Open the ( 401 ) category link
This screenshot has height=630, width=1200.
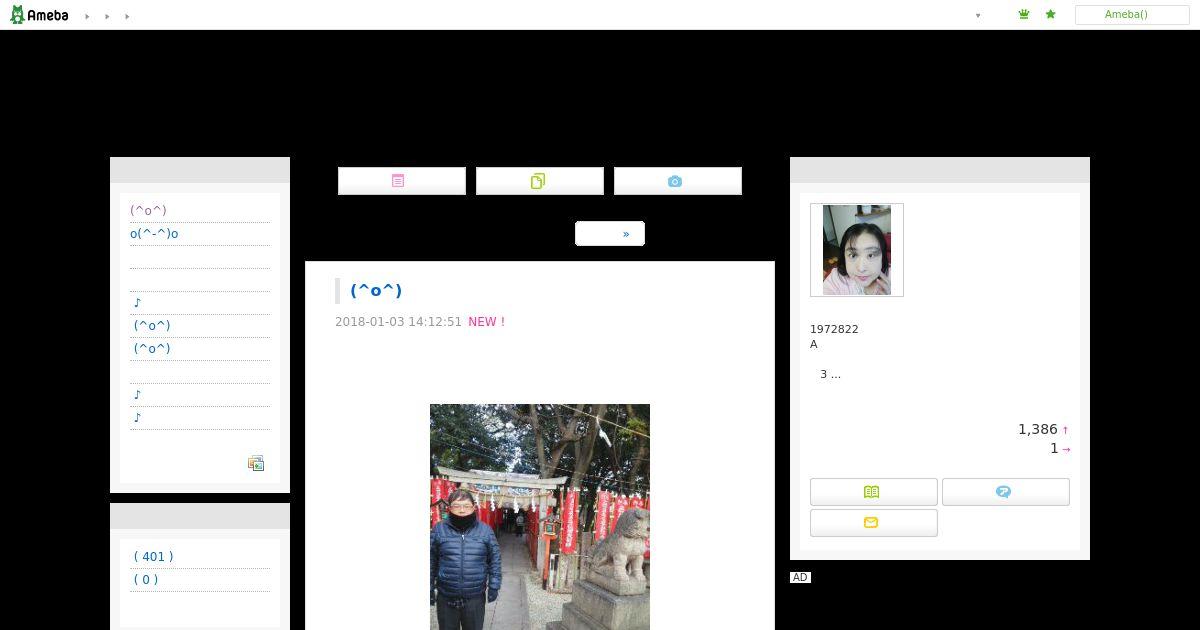tap(153, 556)
